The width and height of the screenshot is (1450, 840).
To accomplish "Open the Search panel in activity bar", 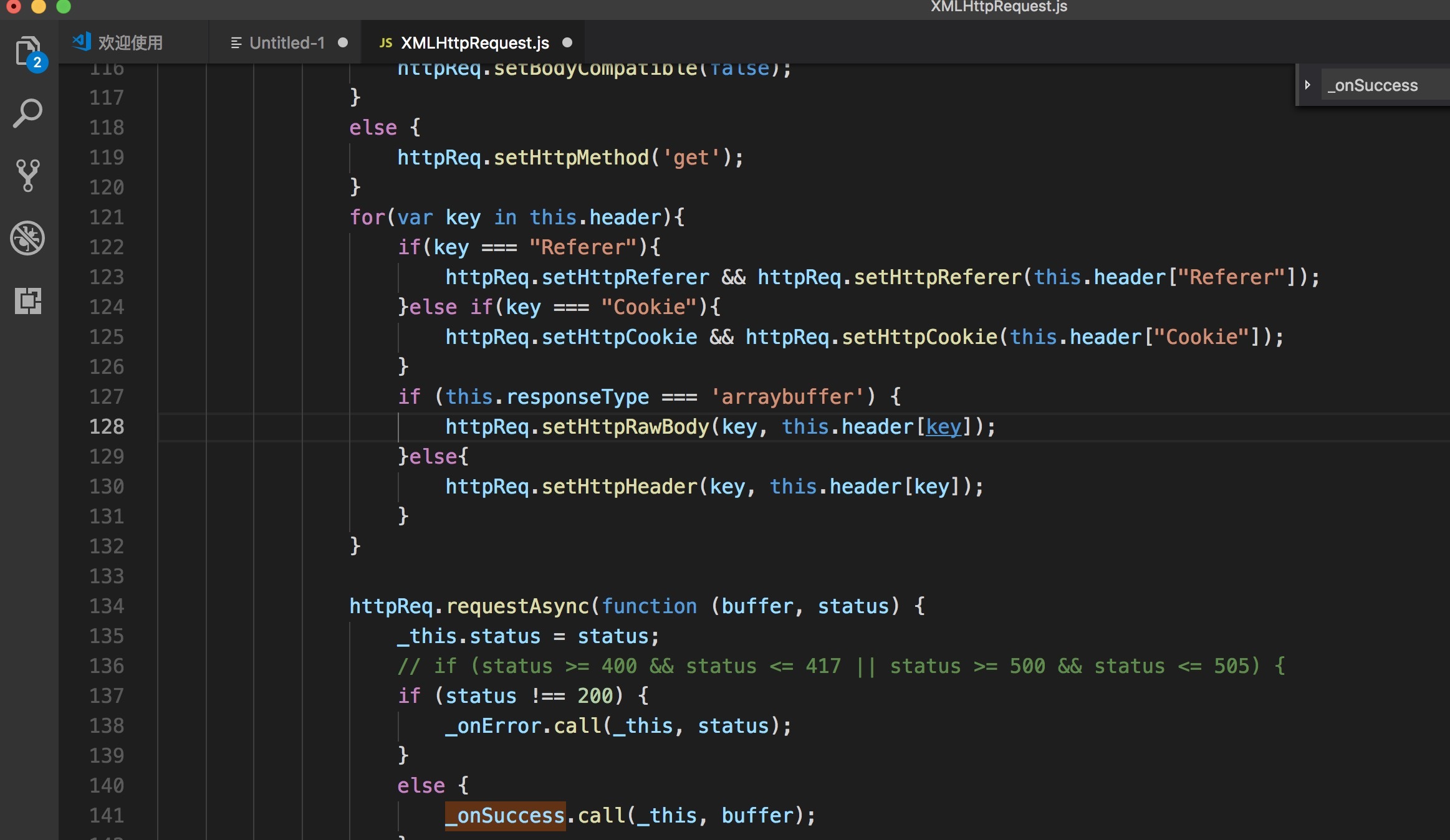I will [28, 113].
